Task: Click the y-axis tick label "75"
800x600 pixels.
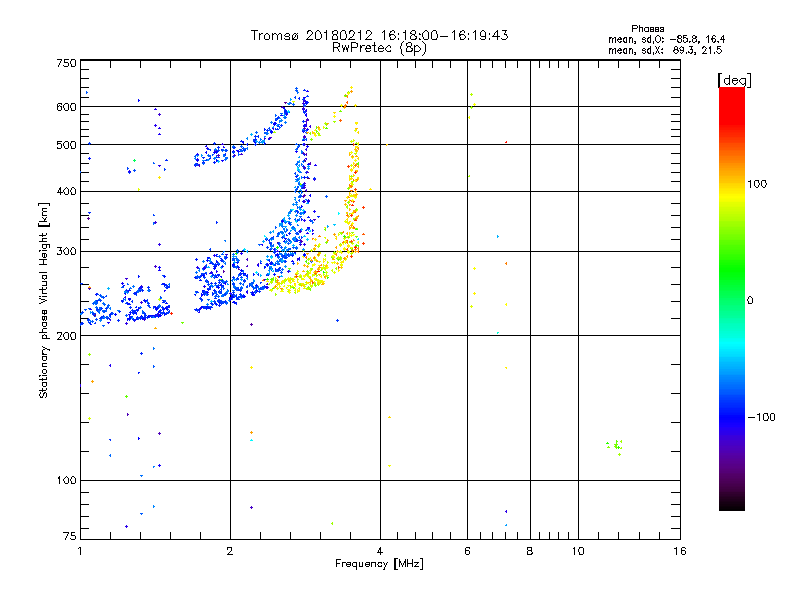Action: 70,536
